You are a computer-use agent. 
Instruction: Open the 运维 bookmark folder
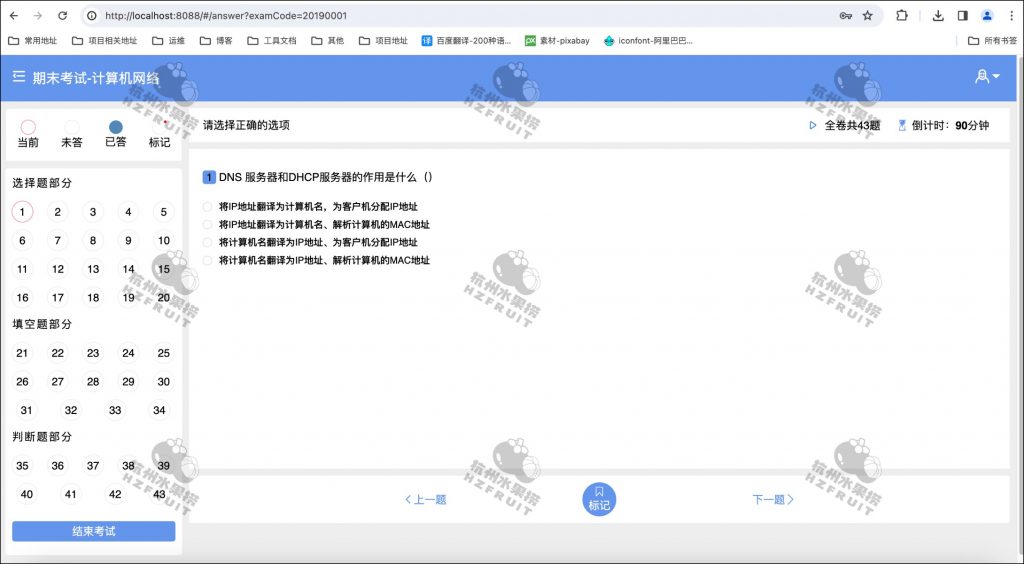pyautogui.click(x=168, y=40)
